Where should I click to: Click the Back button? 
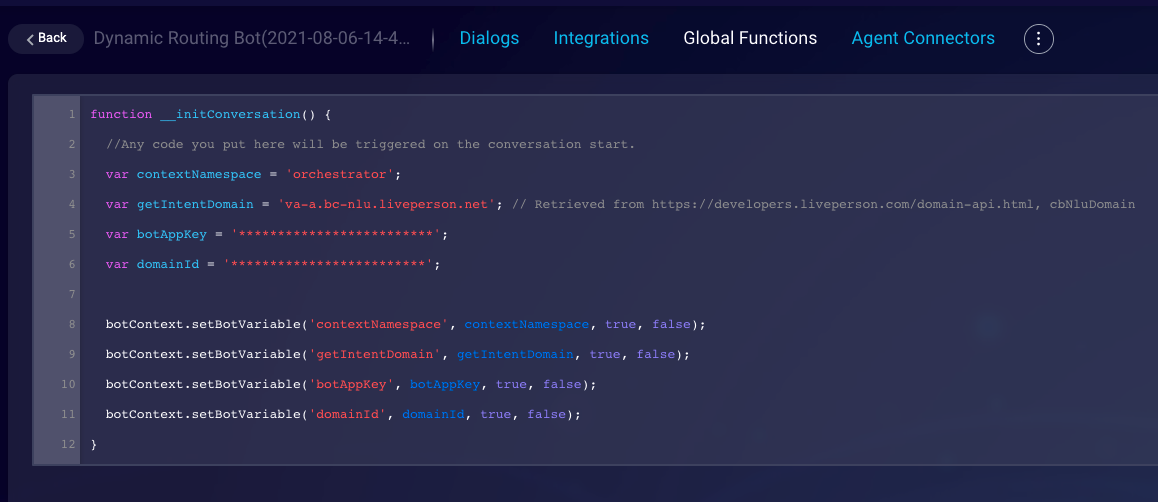pos(46,38)
